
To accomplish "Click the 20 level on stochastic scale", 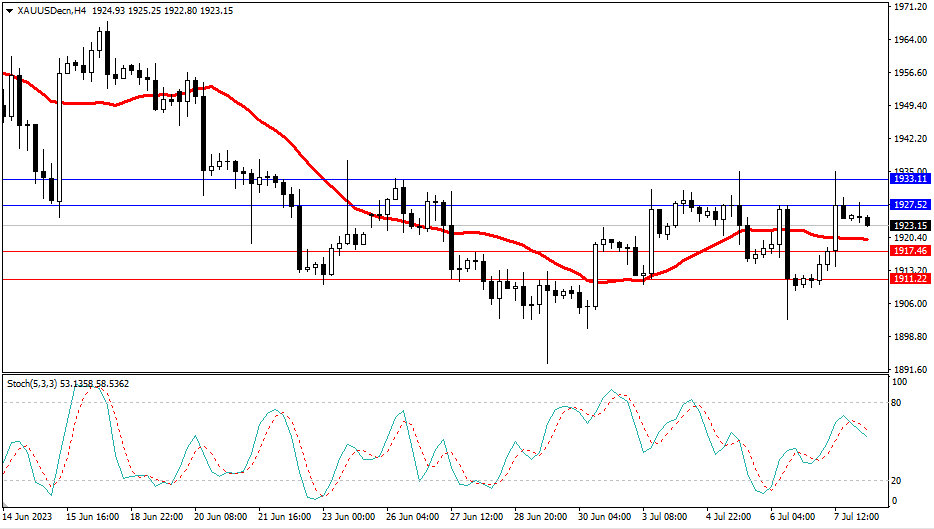I will pyautogui.click(x=897, y=481).
